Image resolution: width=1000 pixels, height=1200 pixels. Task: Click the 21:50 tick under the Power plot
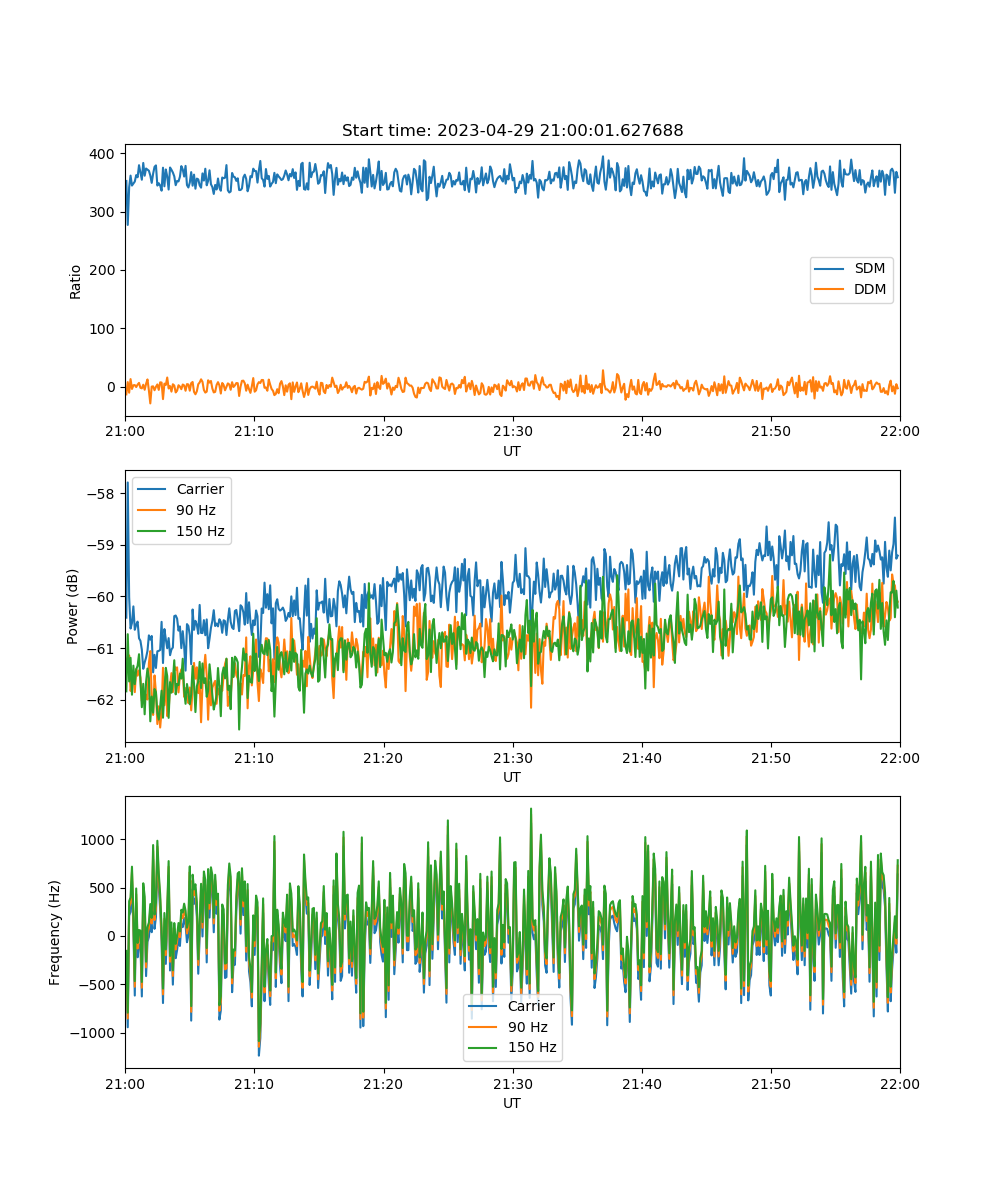tap(771, 757)
